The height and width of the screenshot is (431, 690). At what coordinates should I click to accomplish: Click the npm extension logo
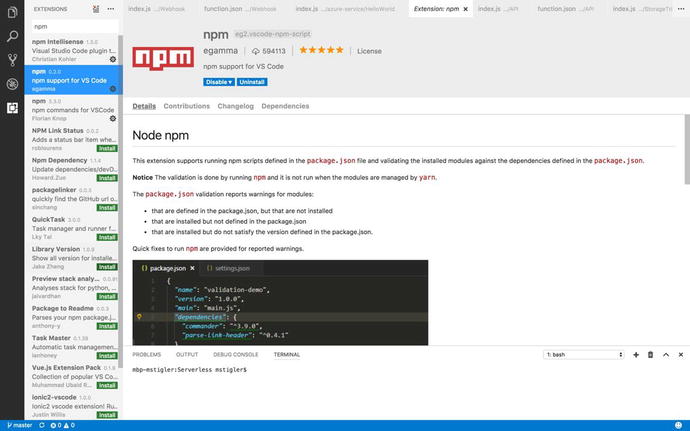coord(163,59)
